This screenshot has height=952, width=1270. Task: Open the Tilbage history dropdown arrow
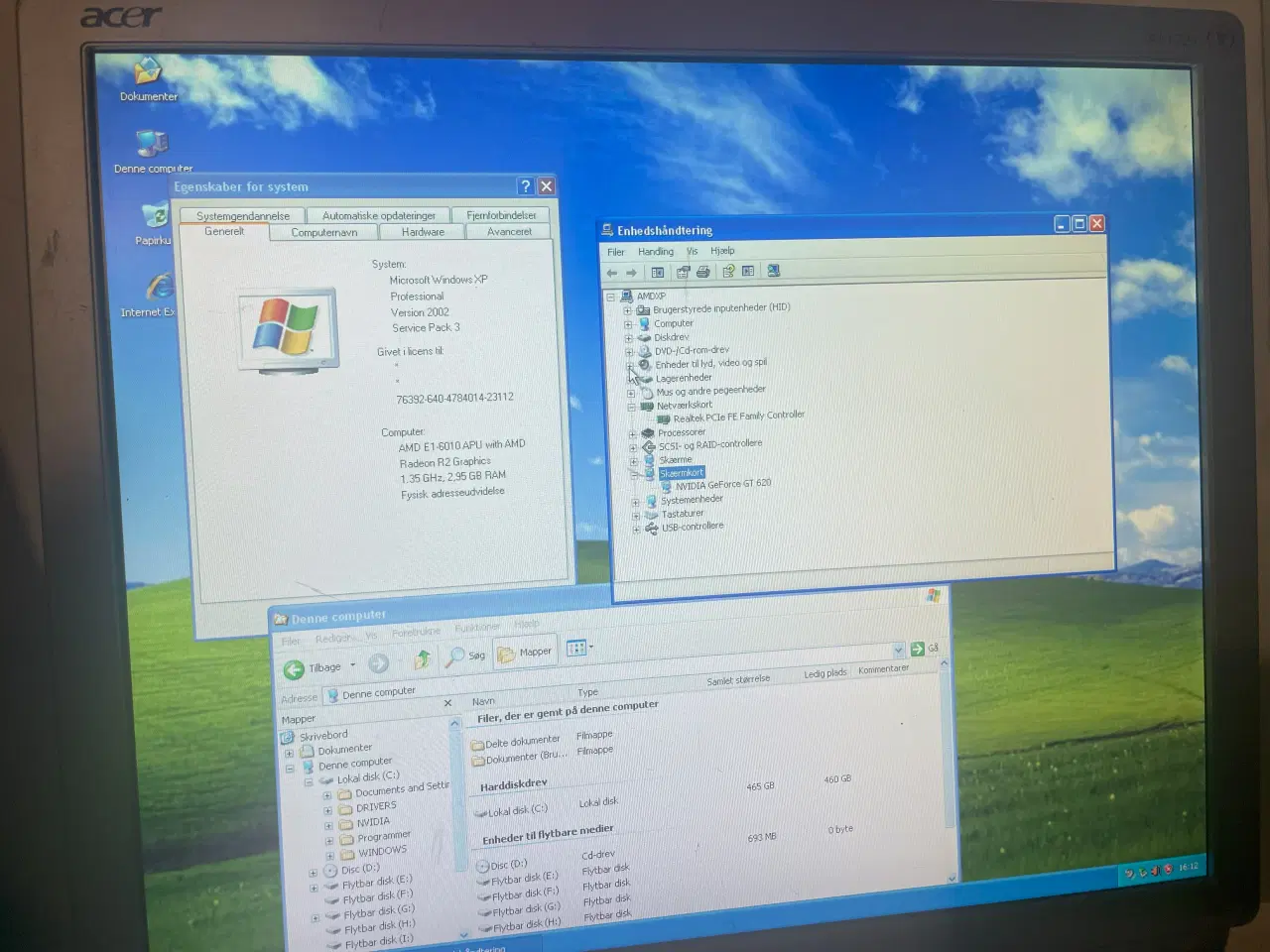coord(353,665)
